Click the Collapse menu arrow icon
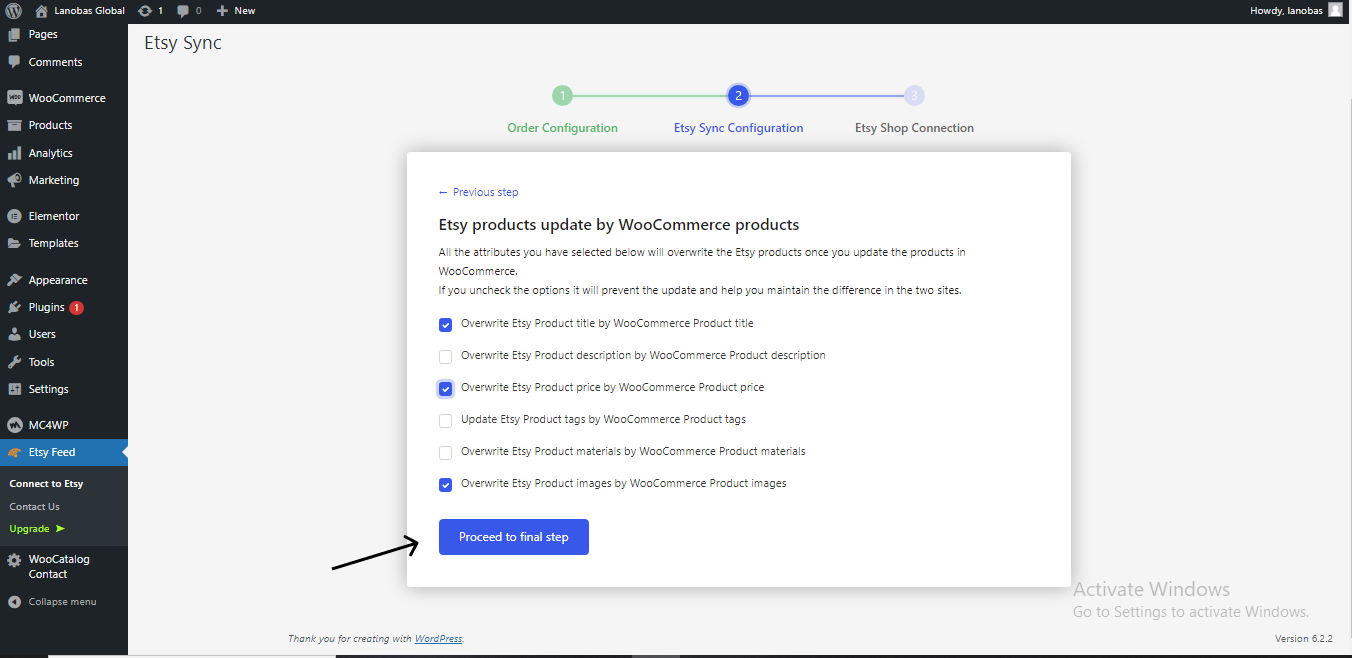Screen dimensions: 1352x658 pos(14,602)
